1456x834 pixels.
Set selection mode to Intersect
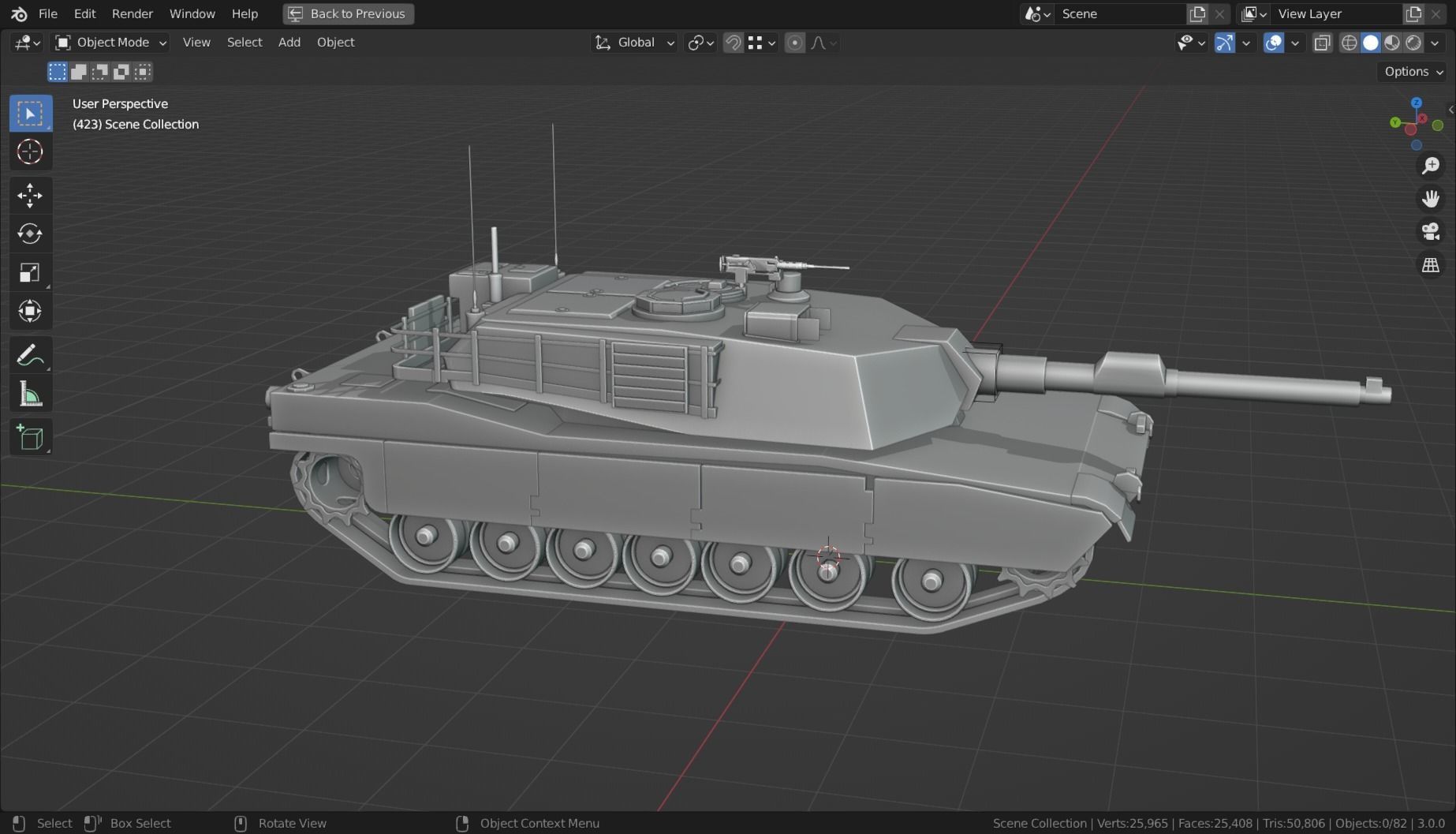pyautogui.click(x=142, y=72)
